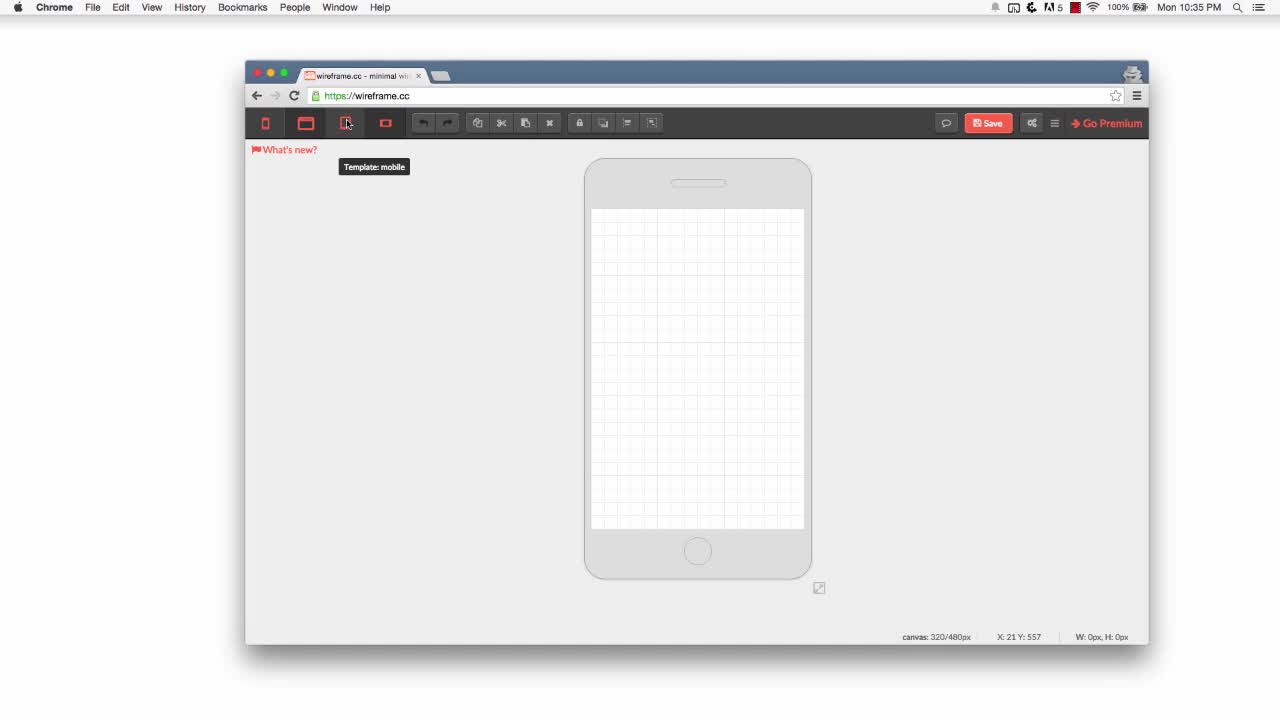This screenshot has height=720, width=1280.
Task: Click the 100% battery indicator
Action: click(x=1127, y=7)
